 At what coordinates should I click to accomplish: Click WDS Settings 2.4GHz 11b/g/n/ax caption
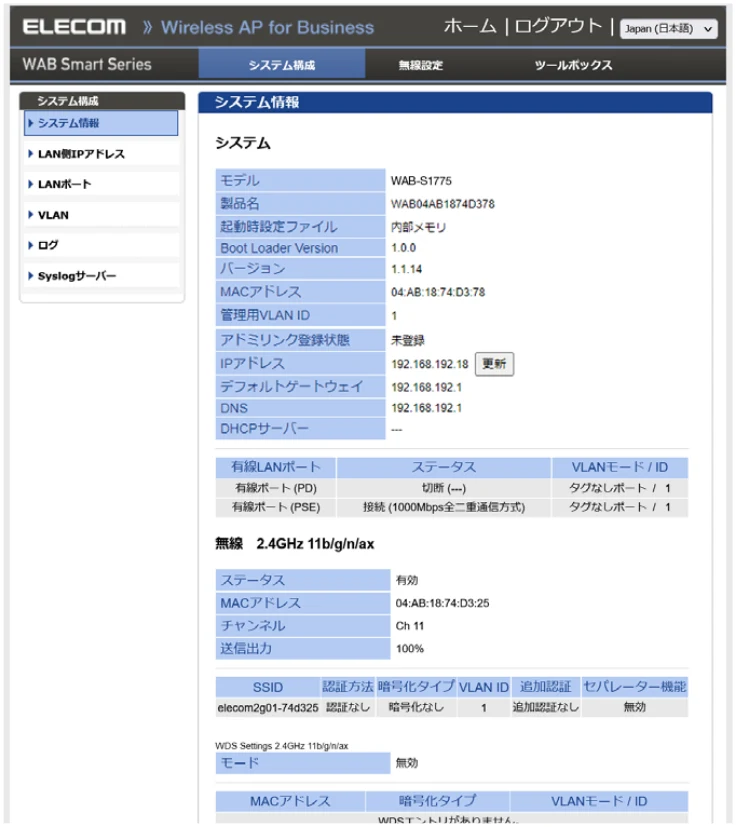point(282,746)
